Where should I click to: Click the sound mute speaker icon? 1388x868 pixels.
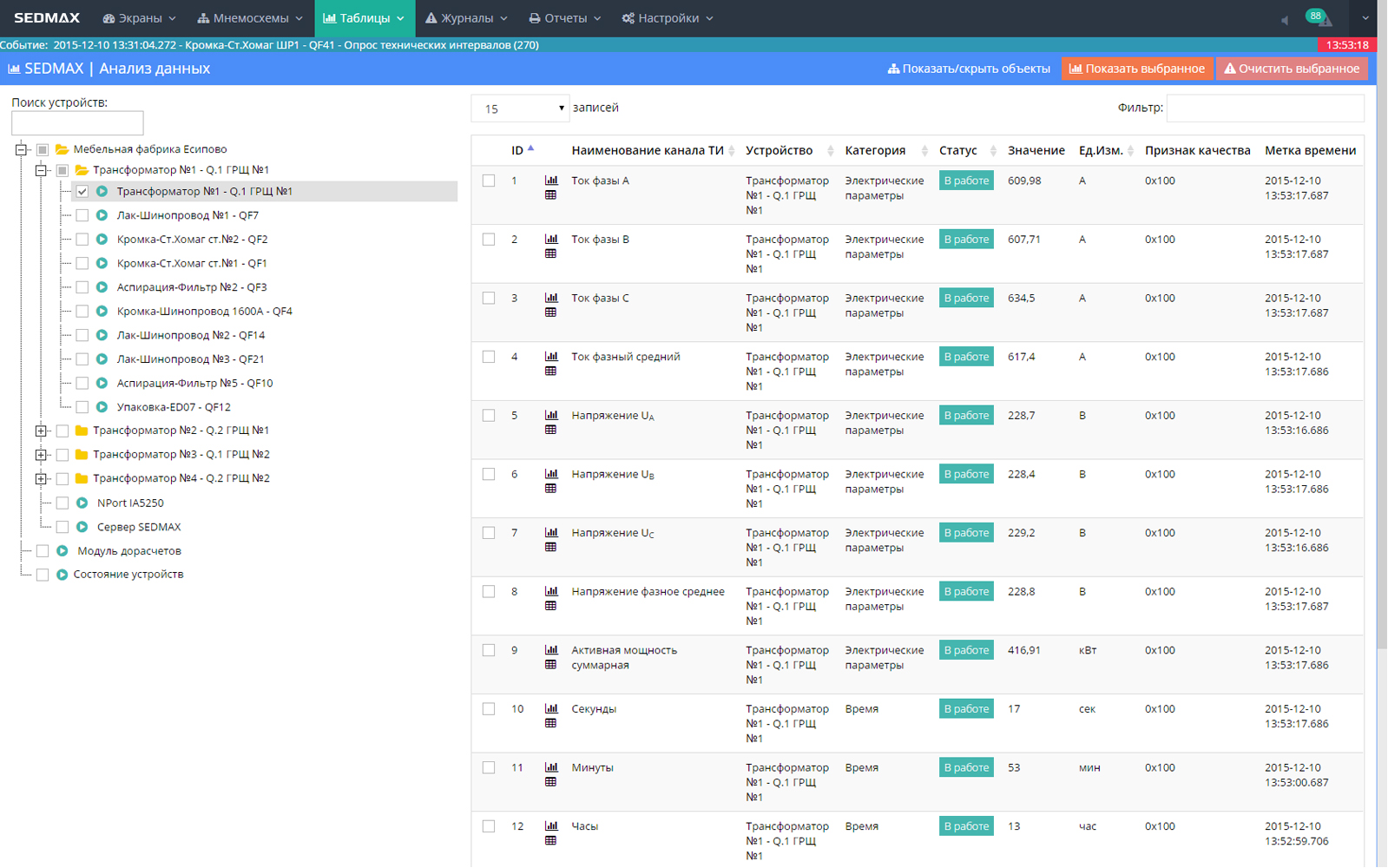click(1285, 20)
